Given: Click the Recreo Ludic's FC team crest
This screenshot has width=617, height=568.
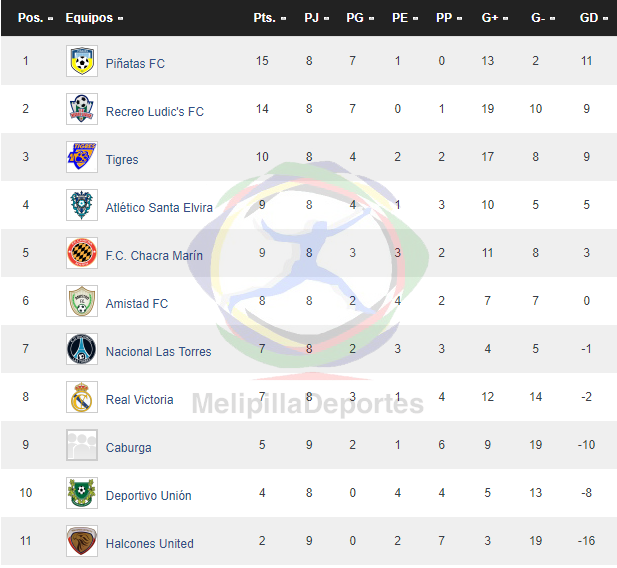Looking at the screenshot, I should (82, 109).
